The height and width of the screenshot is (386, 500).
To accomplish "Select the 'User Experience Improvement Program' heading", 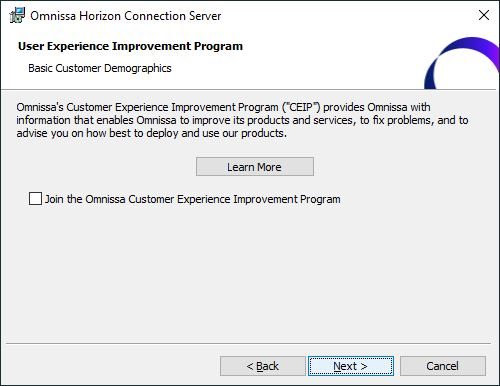I will [130, 46].
